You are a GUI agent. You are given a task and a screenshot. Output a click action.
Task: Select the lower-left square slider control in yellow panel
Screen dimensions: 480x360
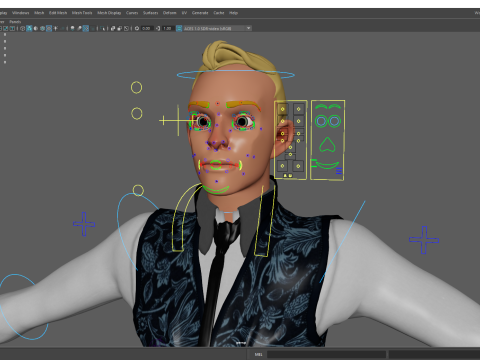(x=283, y=166)
